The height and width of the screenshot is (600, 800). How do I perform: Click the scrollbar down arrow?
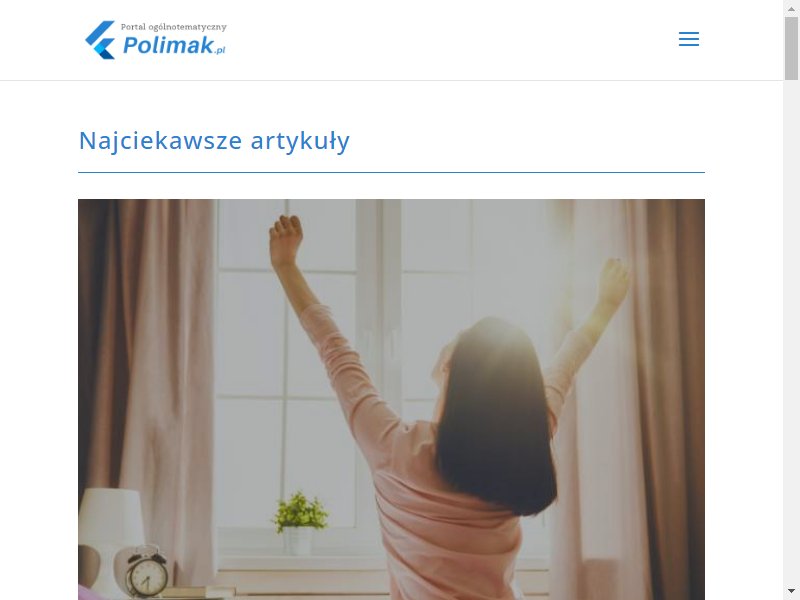coord(791,591)
